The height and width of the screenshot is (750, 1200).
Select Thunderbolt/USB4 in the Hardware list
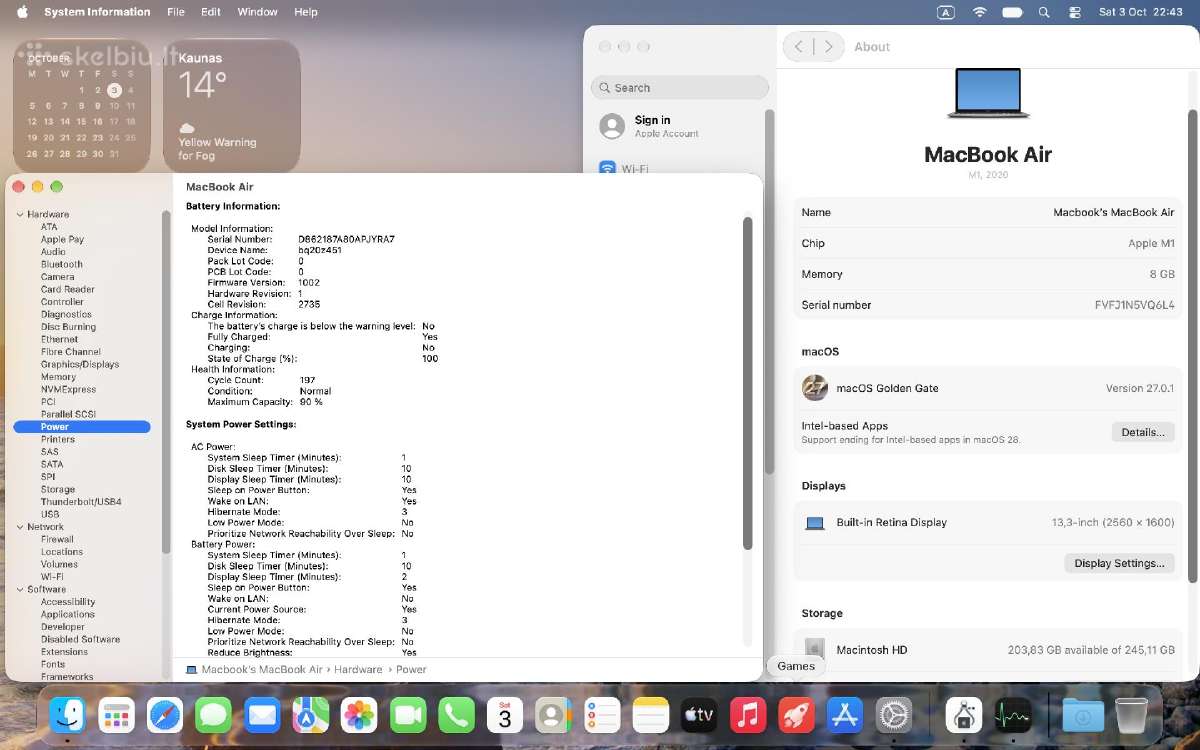pyautogui.click(x=81, y=502)
